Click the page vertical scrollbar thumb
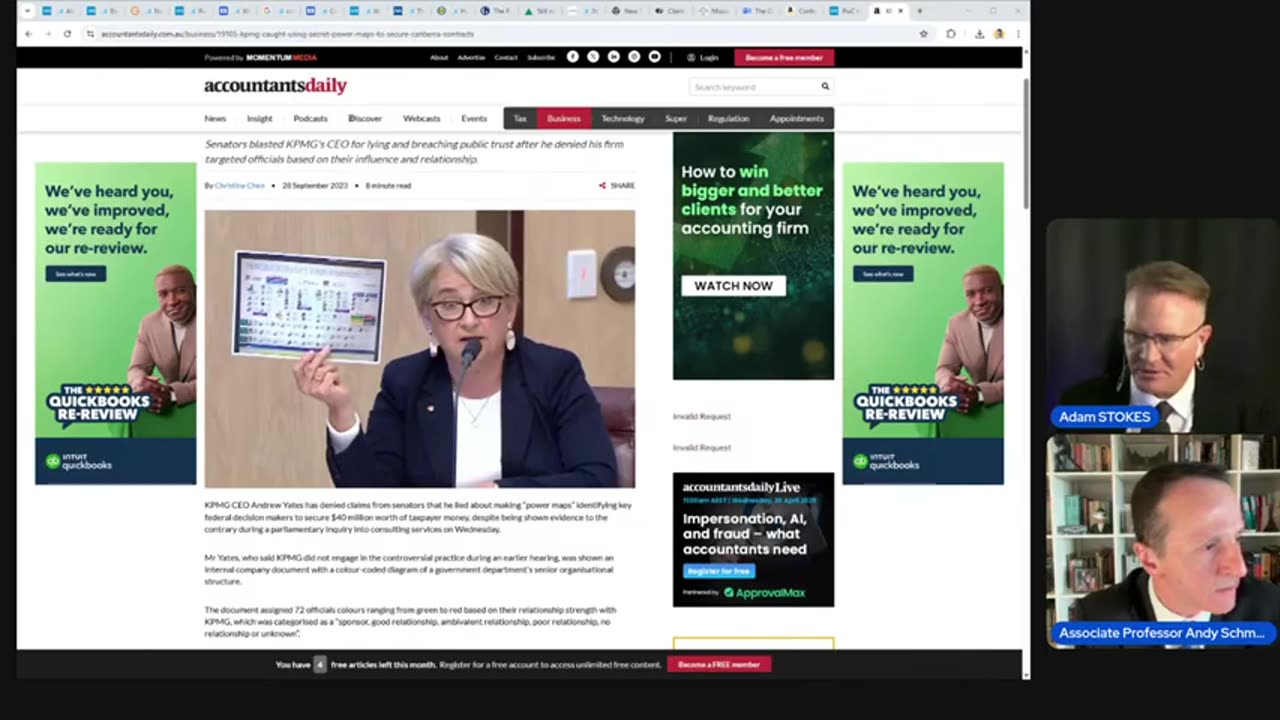The image size is (1280, 720). coord(1026,142)
